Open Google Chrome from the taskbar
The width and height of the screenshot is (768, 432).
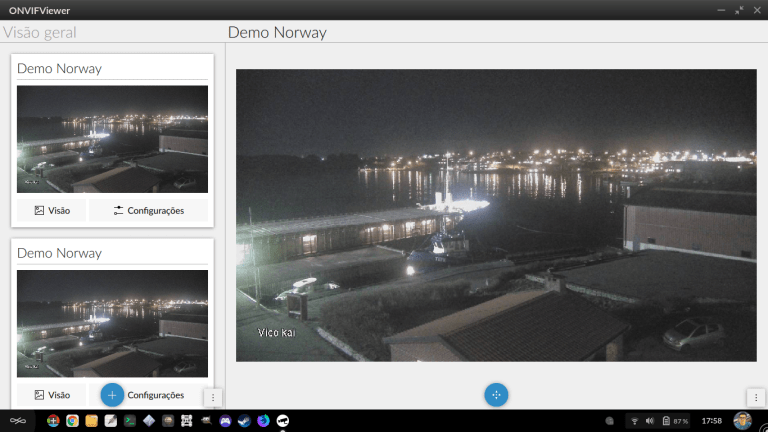click(73, 421)
